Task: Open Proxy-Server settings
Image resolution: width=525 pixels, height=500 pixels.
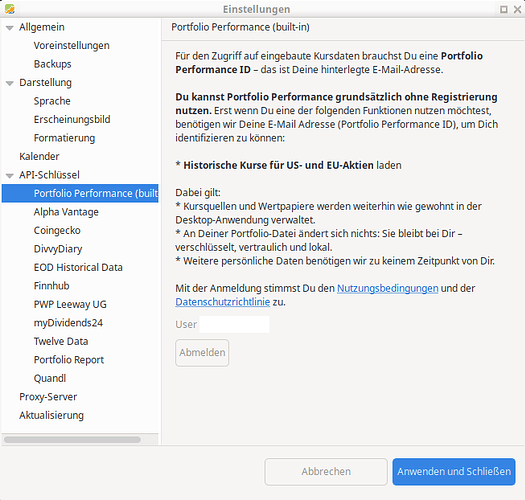Action: point(48,397)
